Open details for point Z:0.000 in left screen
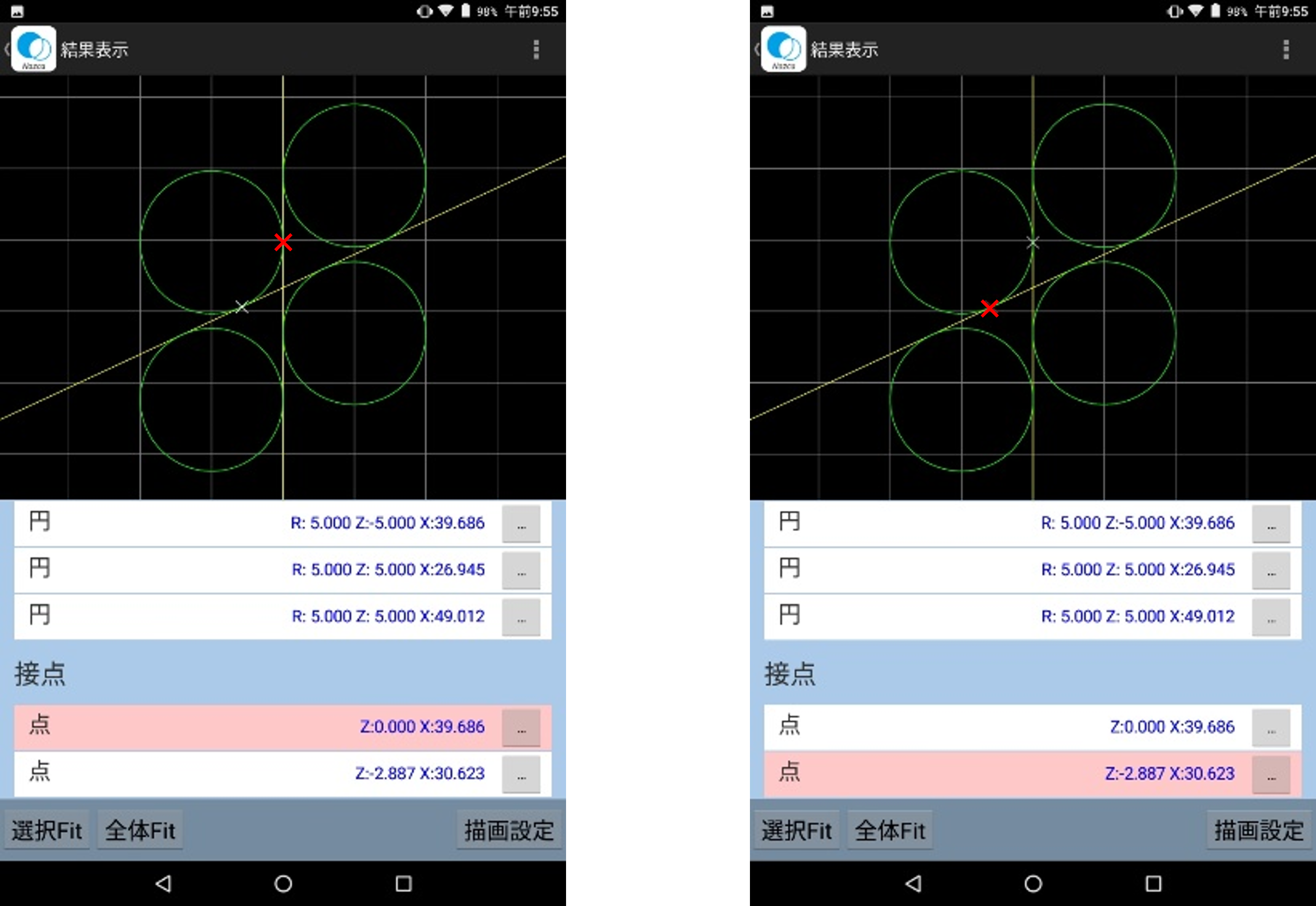Viewport: 1316px width, 906px height. pos(521,727)
